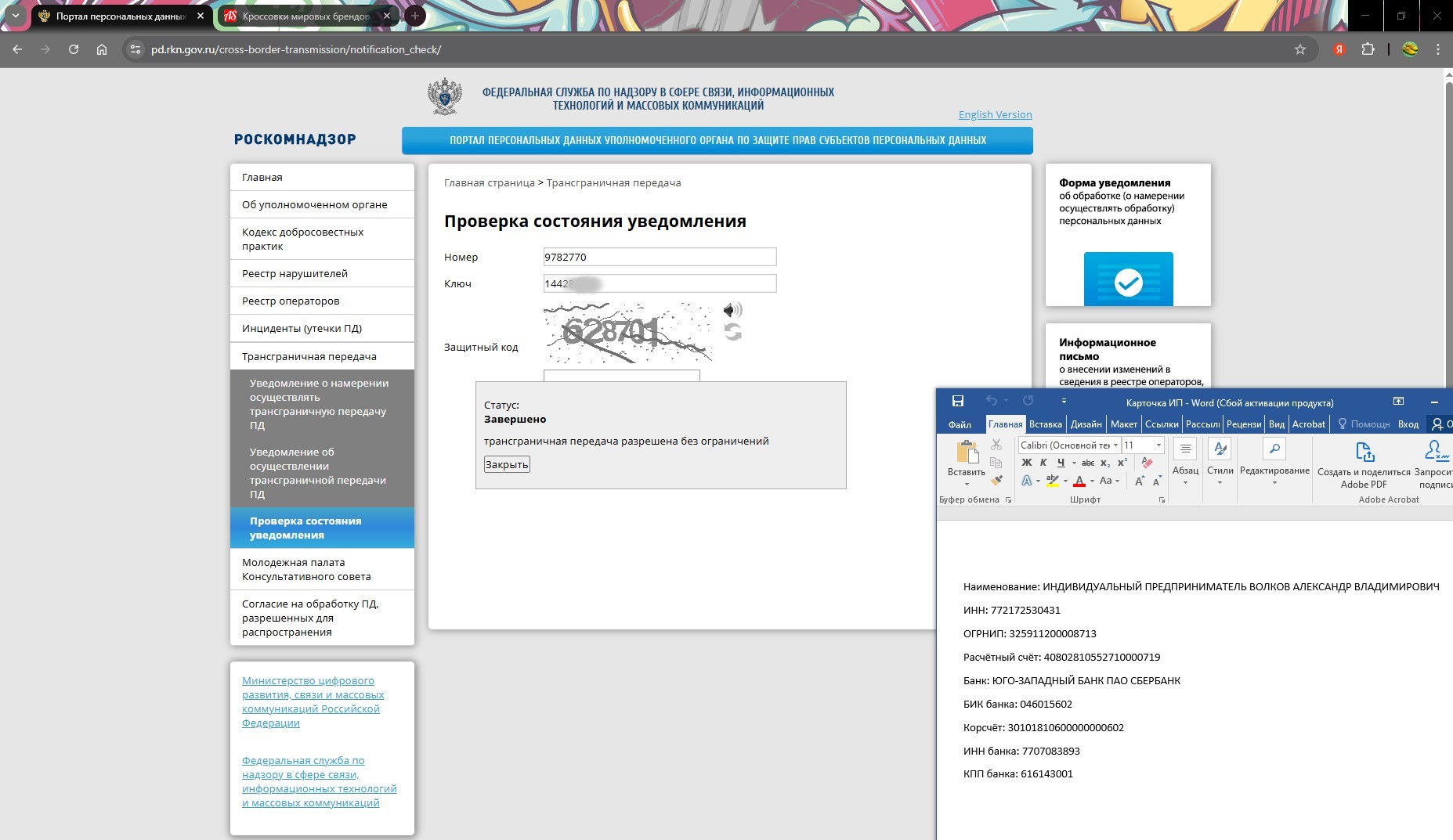Open the Calibri font name dropdown
The height and width of the screenshot is (840, 1453).
pos(1115,445)
